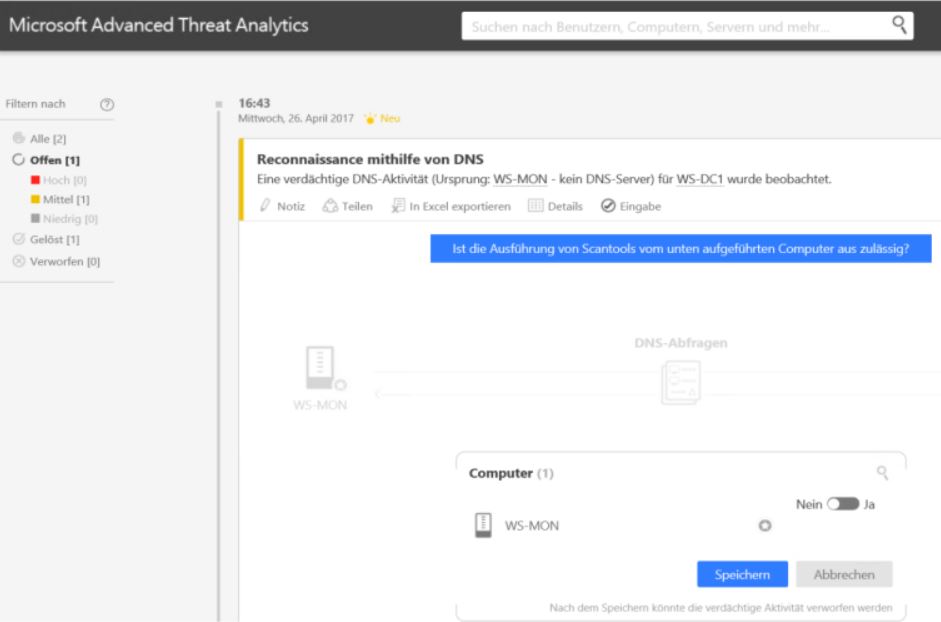941x622 pixels.
Task: Click the yellow Mittel severity swatch
Action: pyautogui.click(x=35, y=199)
